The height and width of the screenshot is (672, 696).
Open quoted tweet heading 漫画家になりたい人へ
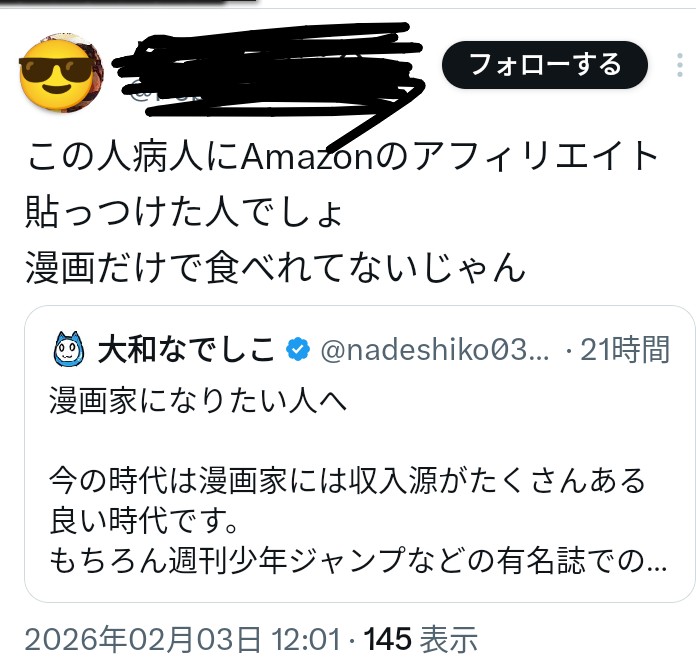point(198,400)
